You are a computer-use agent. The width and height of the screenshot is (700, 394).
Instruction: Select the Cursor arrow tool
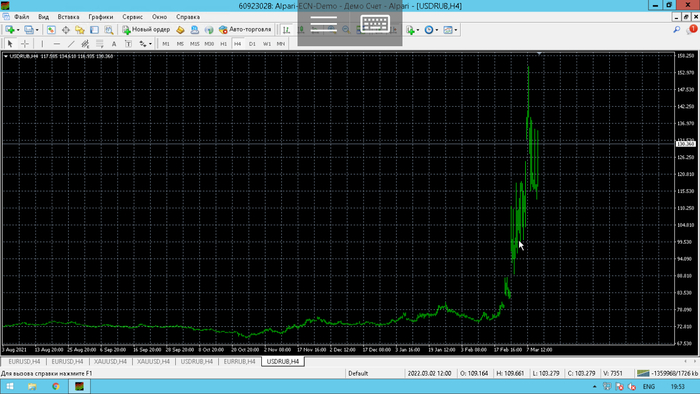10,44
